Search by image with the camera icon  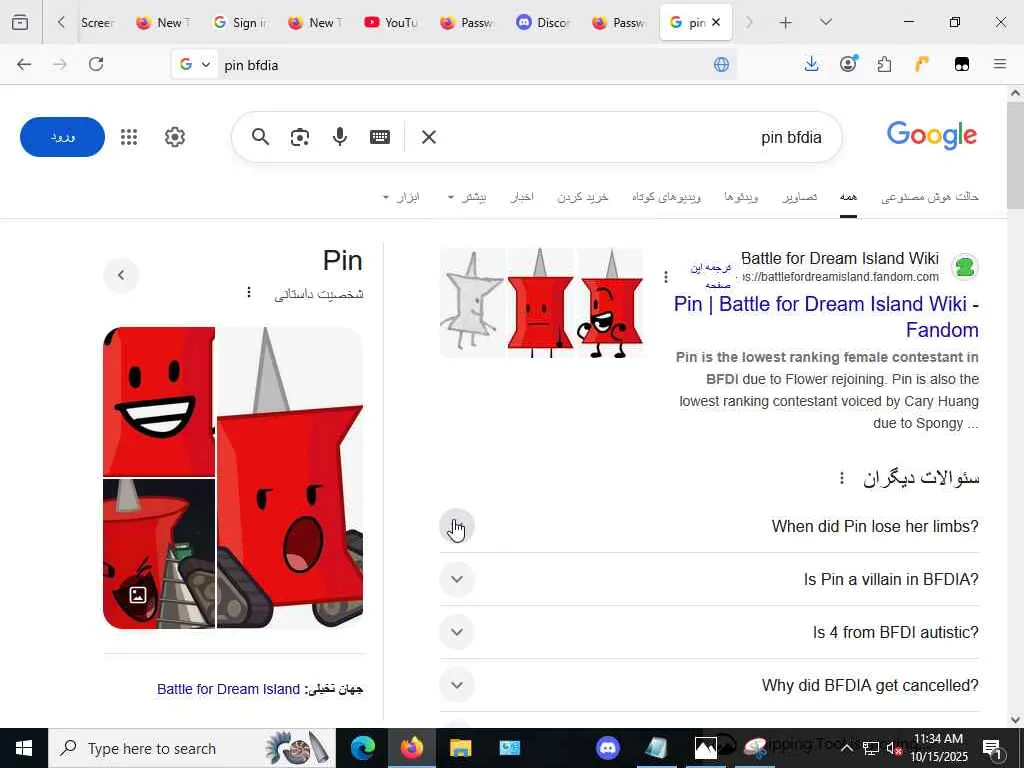(300, 136)
